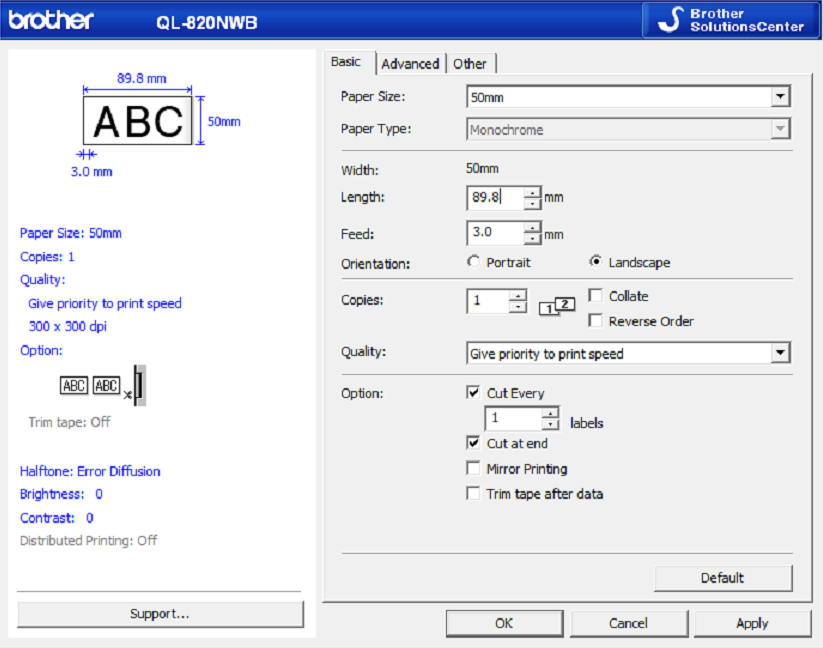This screenshot has width=823, height=648.
Task: Increase Copies using the up spinner
Action: tap(517, 295)
